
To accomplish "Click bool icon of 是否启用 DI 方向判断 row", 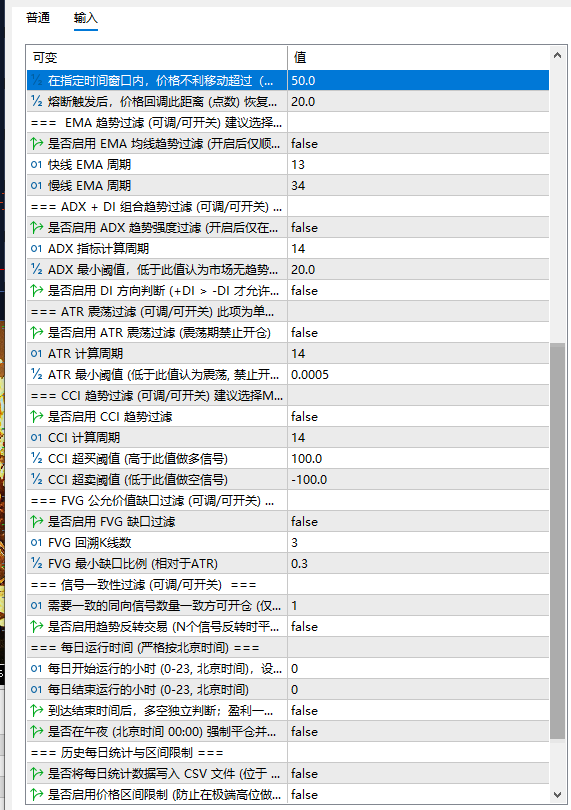I will 36,290.
